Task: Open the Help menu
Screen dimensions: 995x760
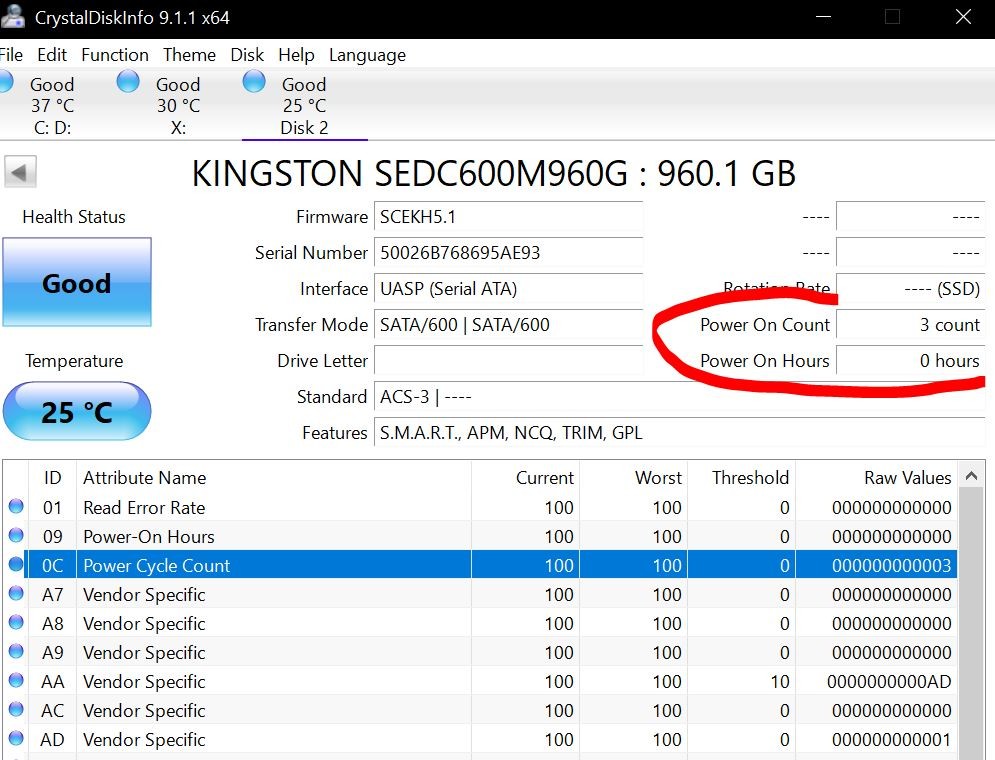Action: (296, 55)
